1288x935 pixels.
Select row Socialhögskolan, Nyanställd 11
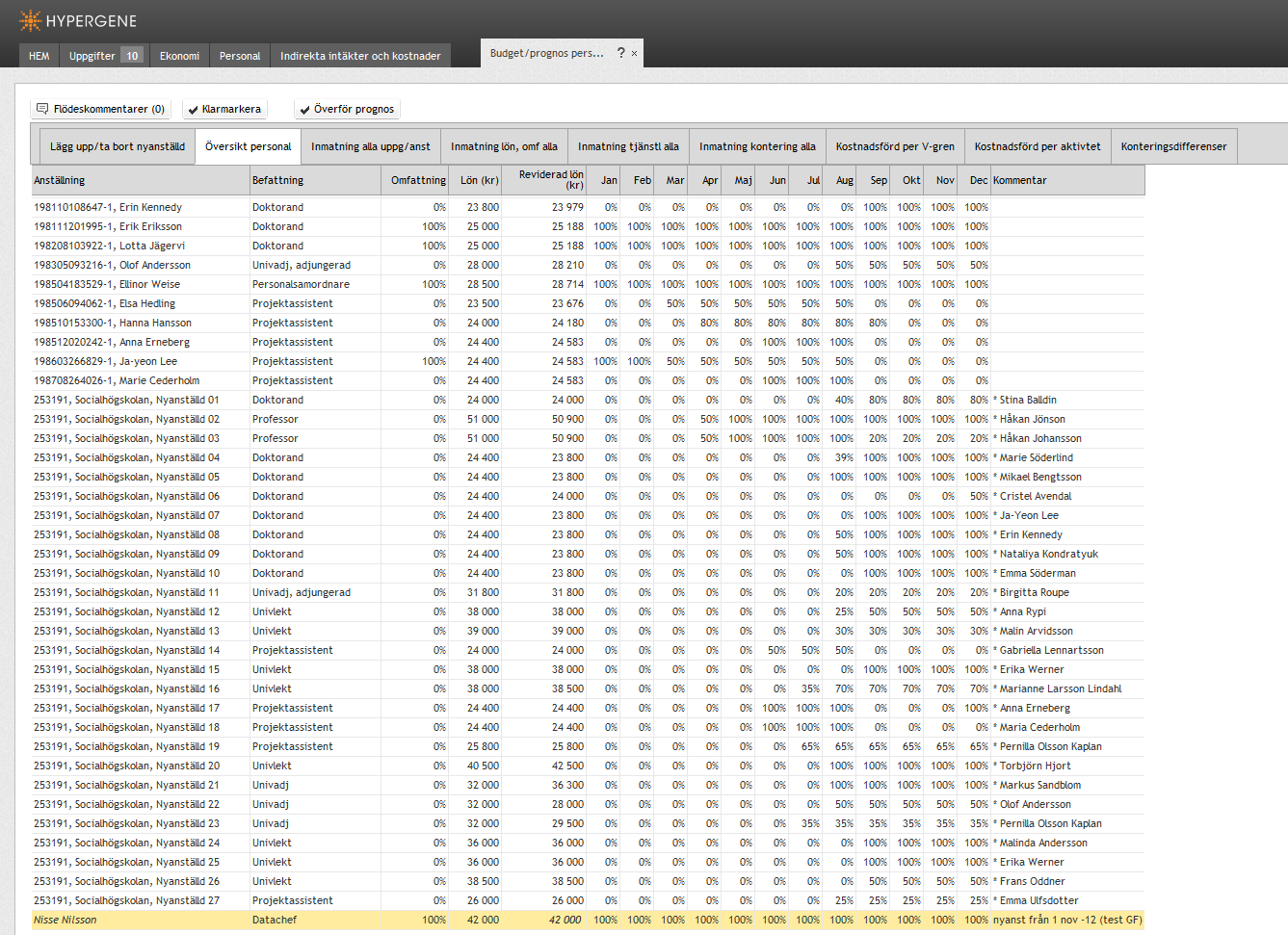pyautogui.click(x=588, y=592)
